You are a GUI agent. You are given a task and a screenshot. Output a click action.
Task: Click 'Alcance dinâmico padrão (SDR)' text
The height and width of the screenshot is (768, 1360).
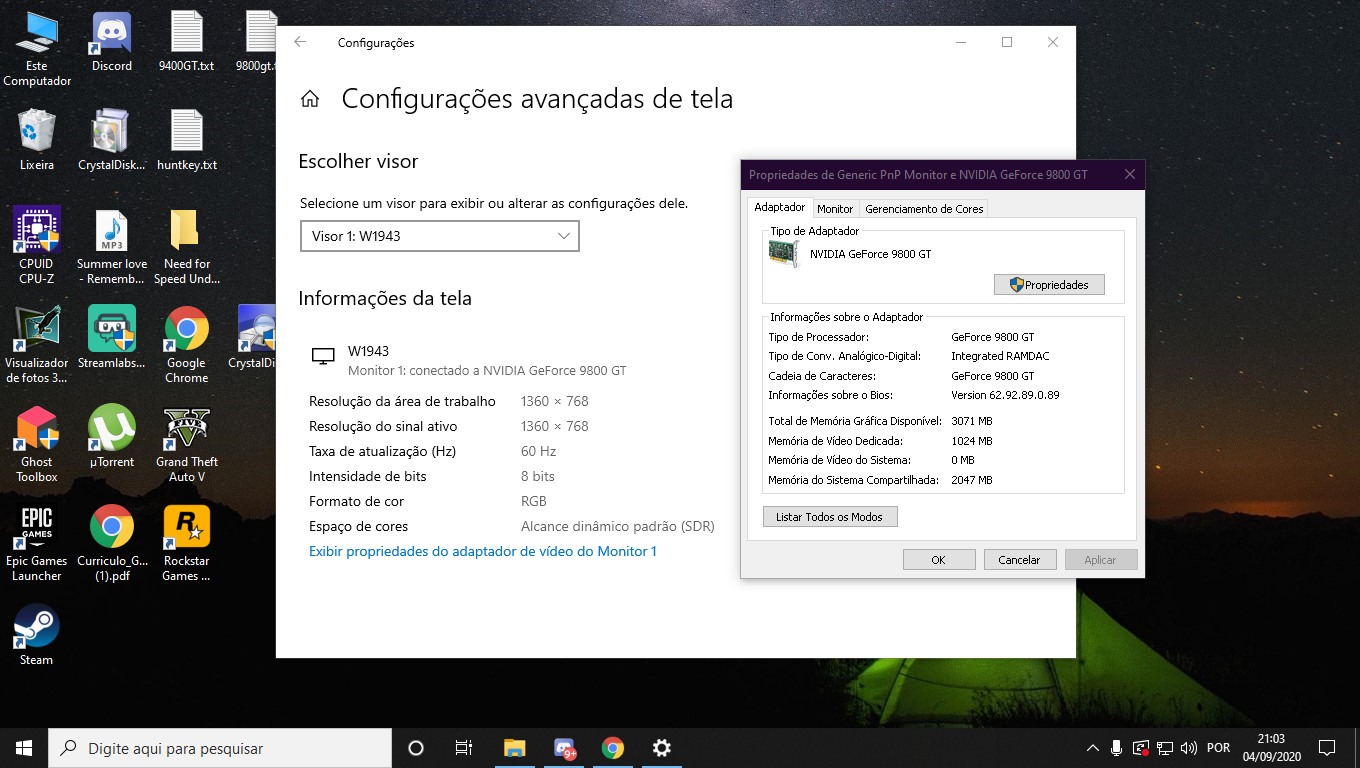tap(618, 526)
